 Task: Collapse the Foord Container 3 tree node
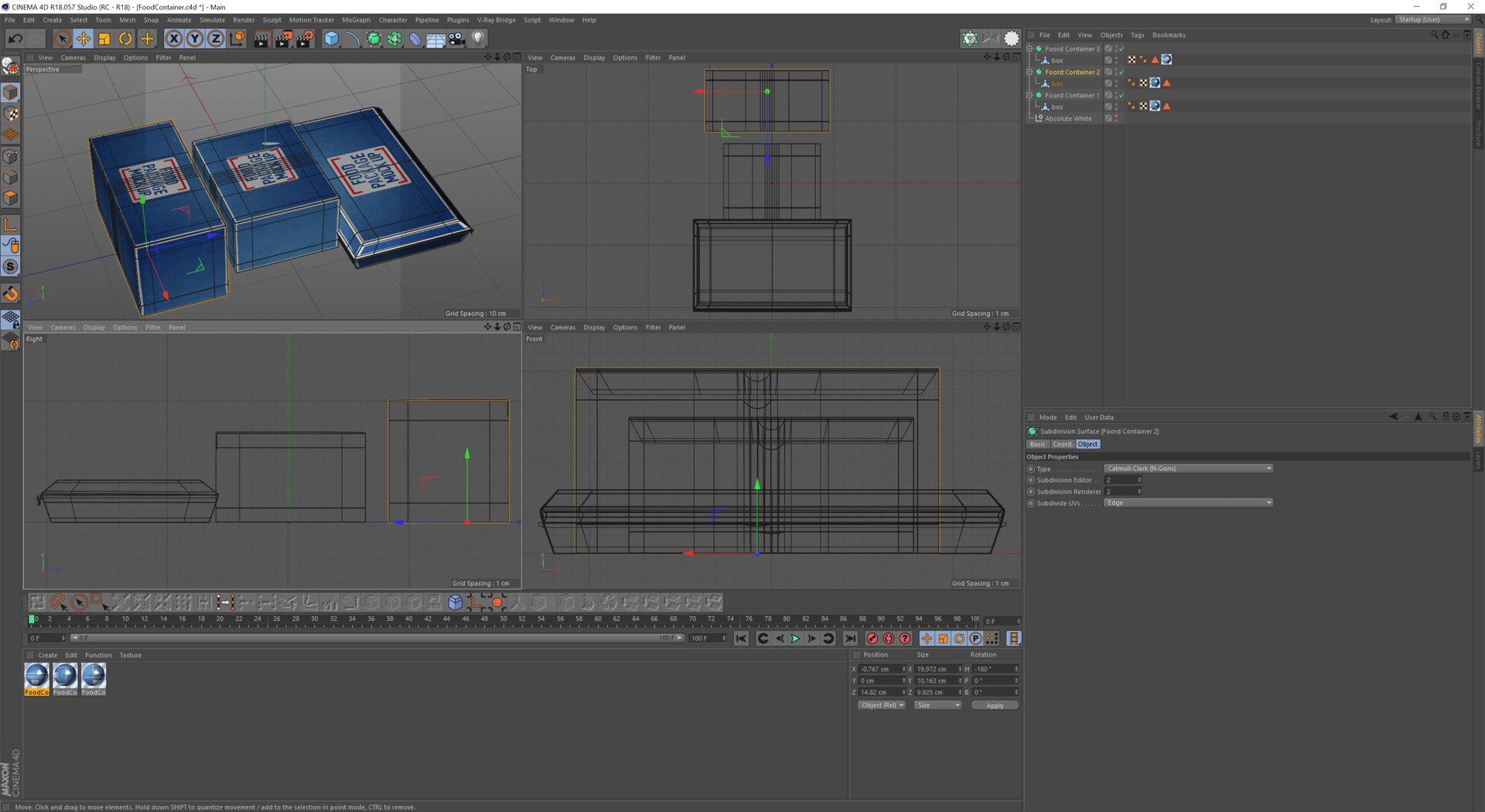1029,49
